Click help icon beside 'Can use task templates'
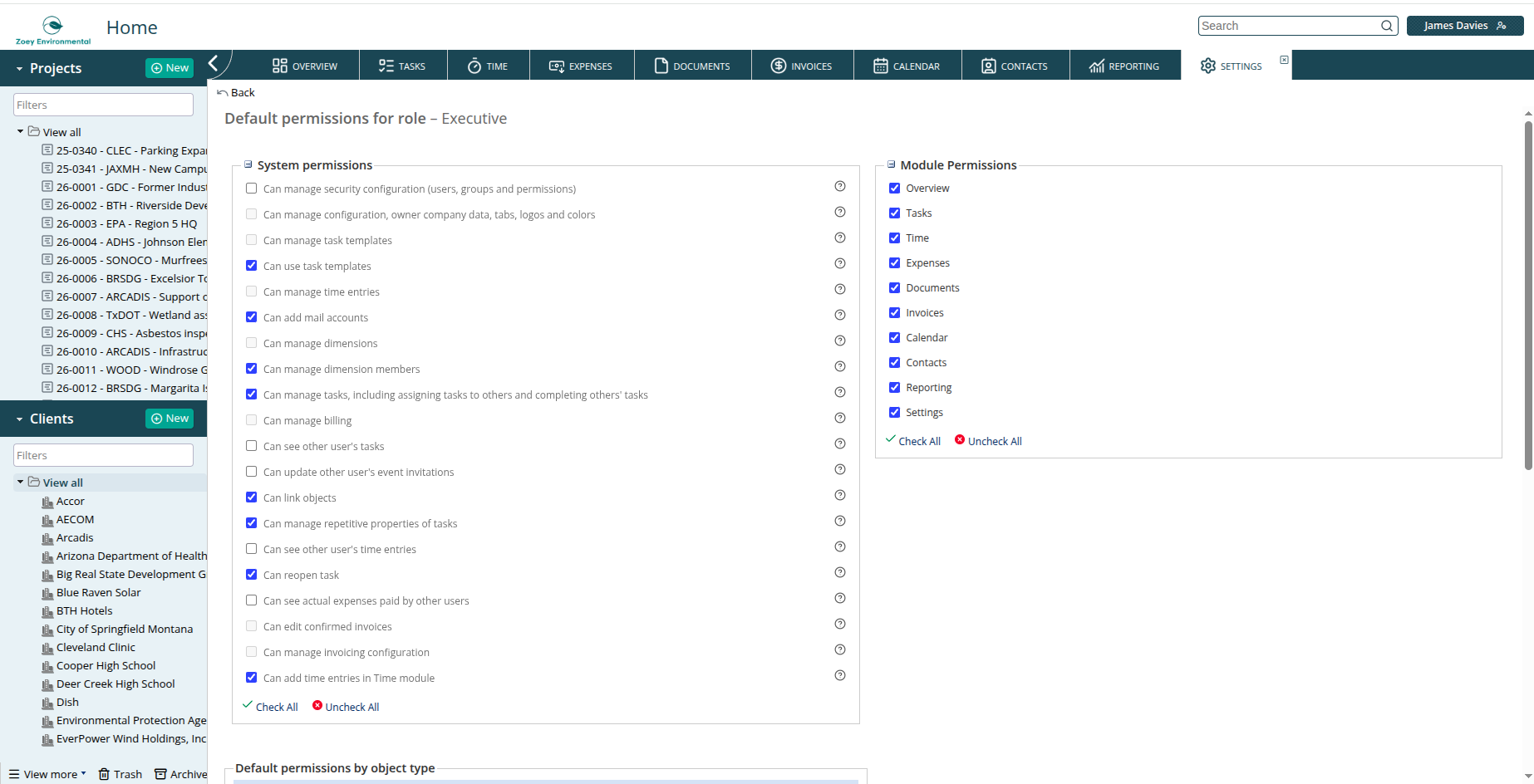Viewport: 1534px width, 784px height. click(840, 264)
